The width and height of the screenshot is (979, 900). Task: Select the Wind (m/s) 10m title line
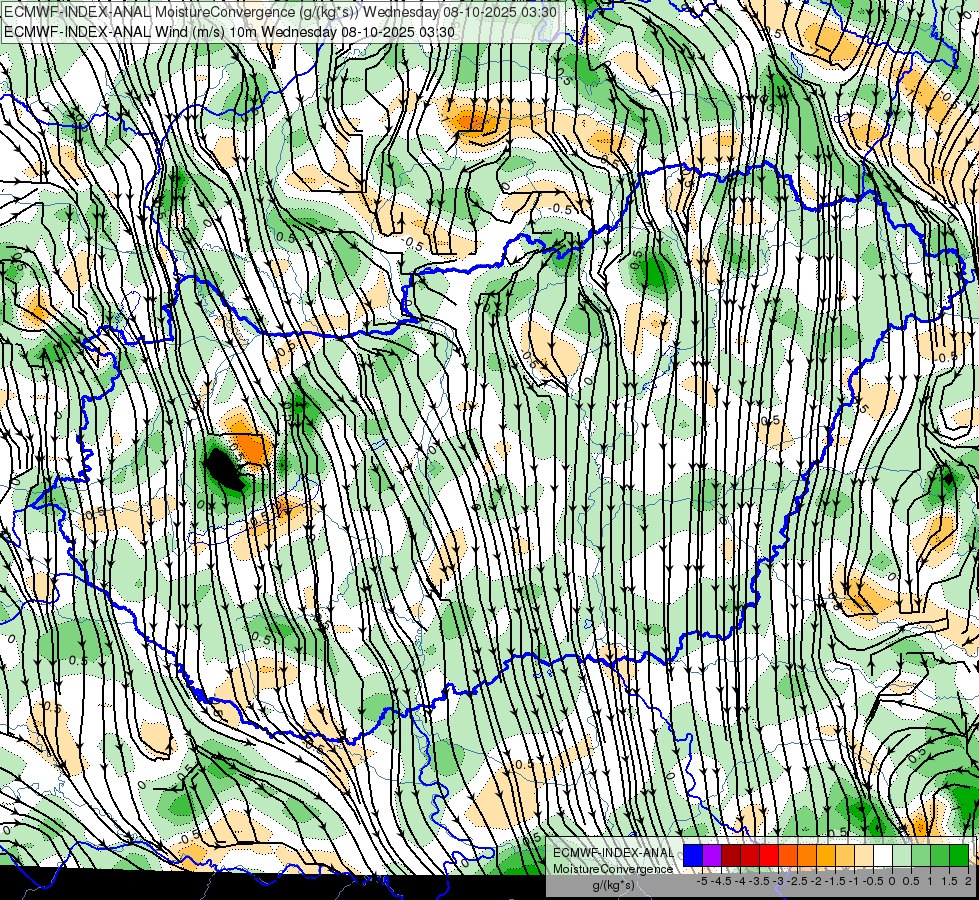[230, 31]
